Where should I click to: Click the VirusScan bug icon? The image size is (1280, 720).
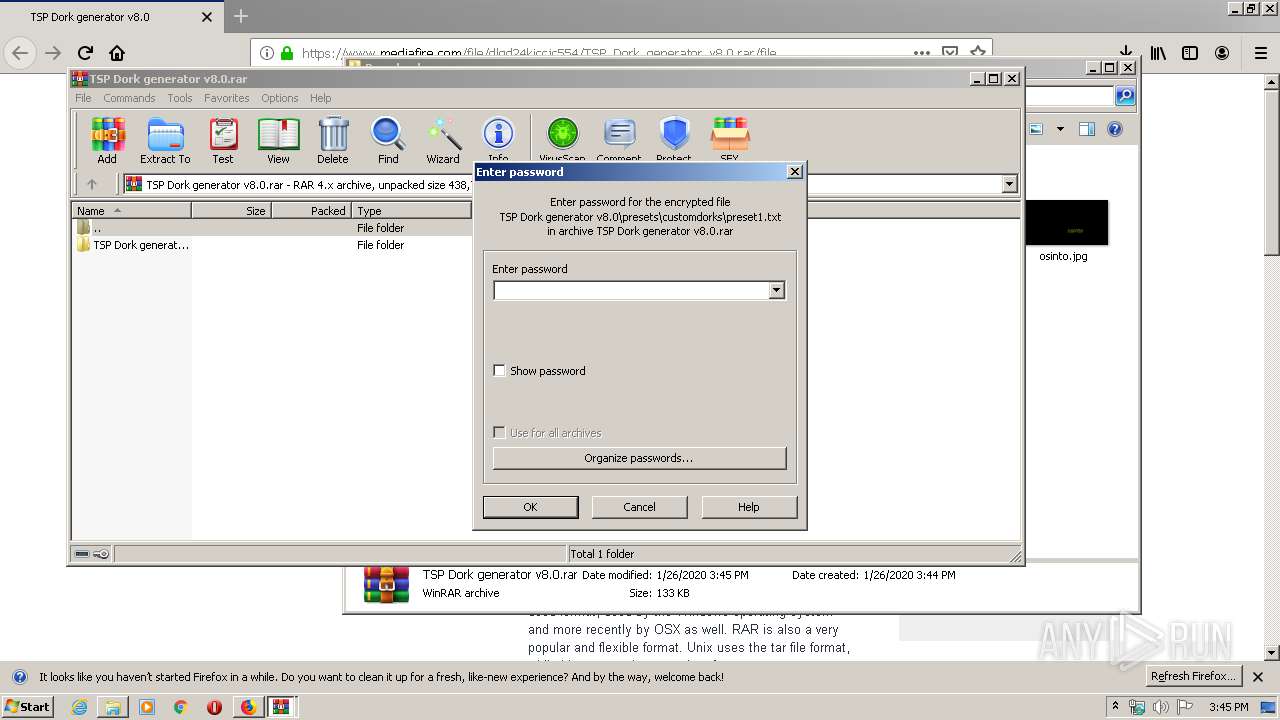[x=562, y=138]
